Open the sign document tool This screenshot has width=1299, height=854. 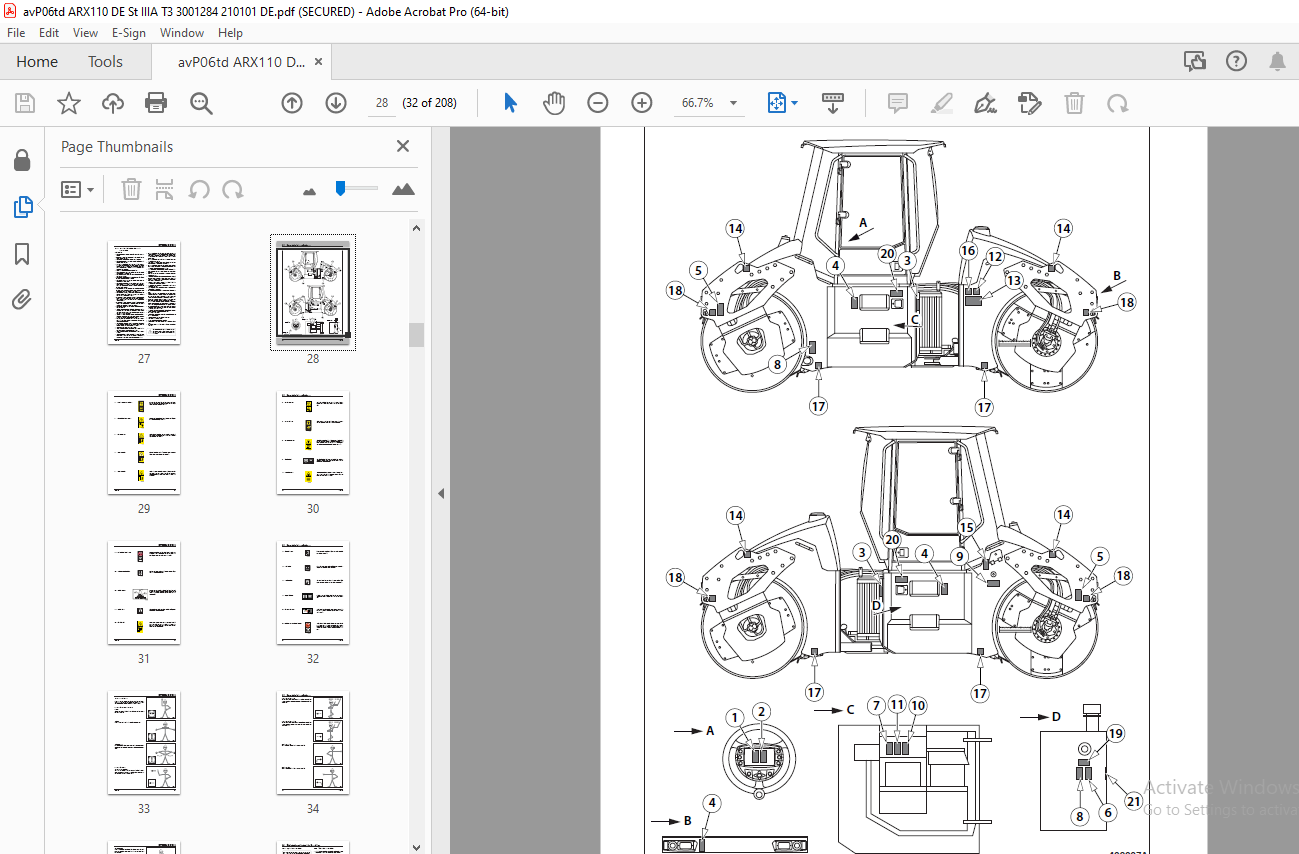(985, 103)
